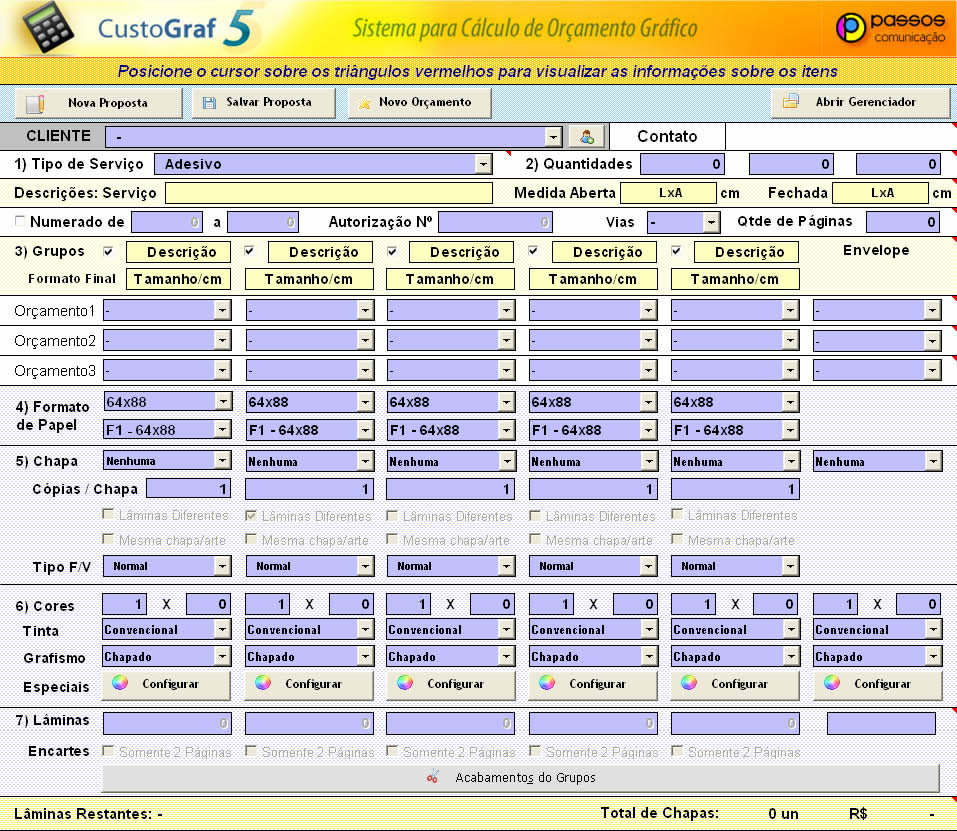Open first Grafismo Chapado dropdown
Viewport: 957px width, 831px height.
point(223,656)
